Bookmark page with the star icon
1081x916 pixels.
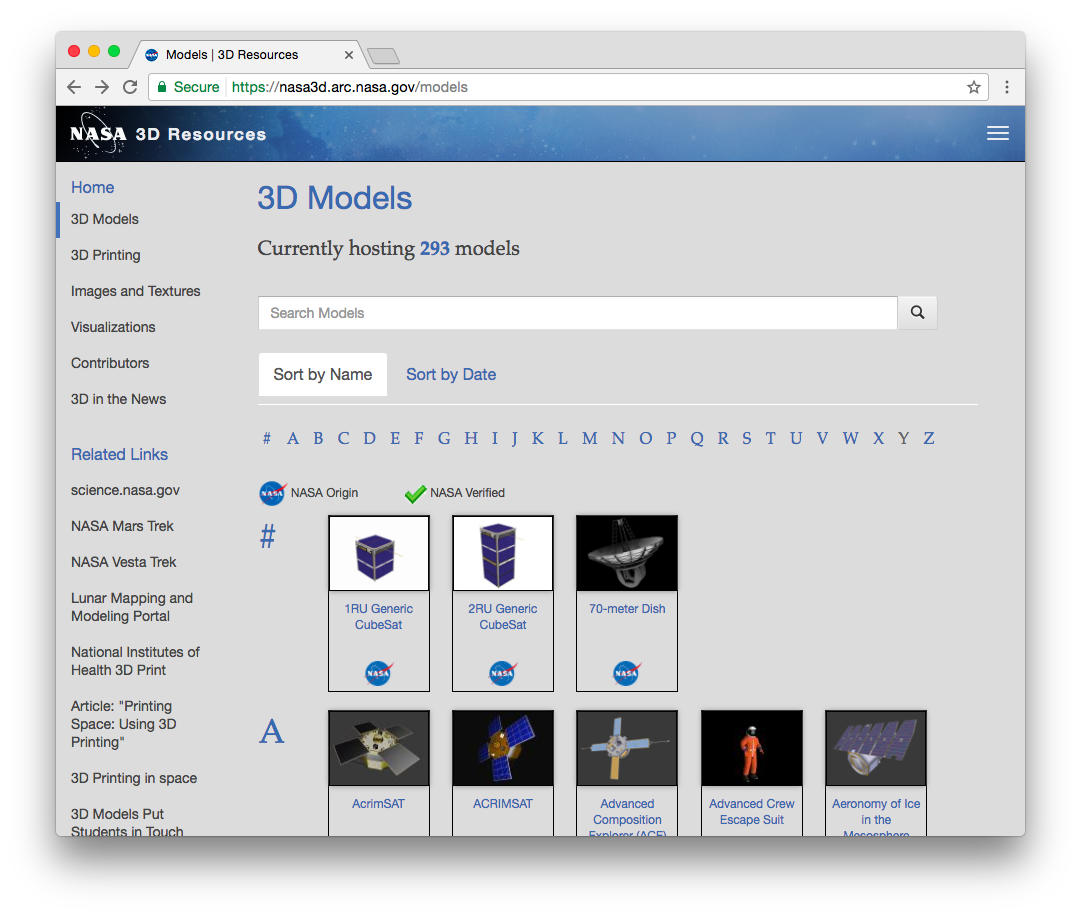click(x=973, y=87)
